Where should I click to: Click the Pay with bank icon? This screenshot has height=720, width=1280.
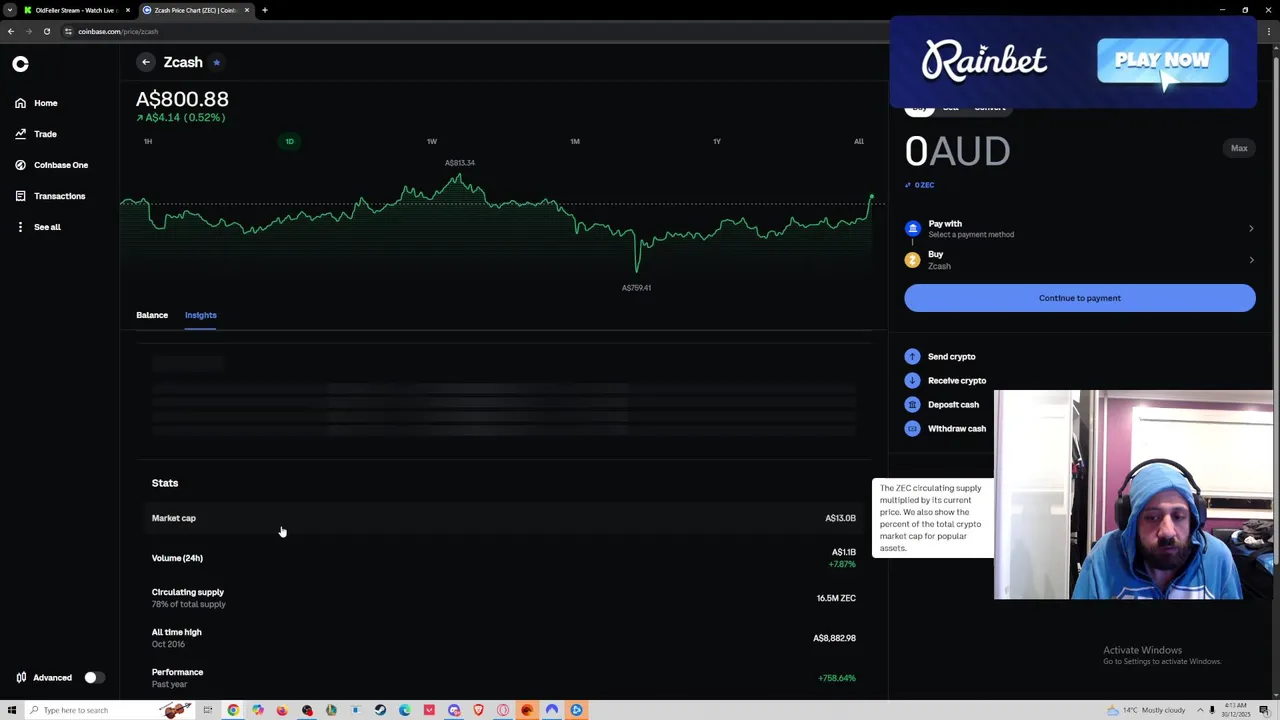[x=912, y=229]
